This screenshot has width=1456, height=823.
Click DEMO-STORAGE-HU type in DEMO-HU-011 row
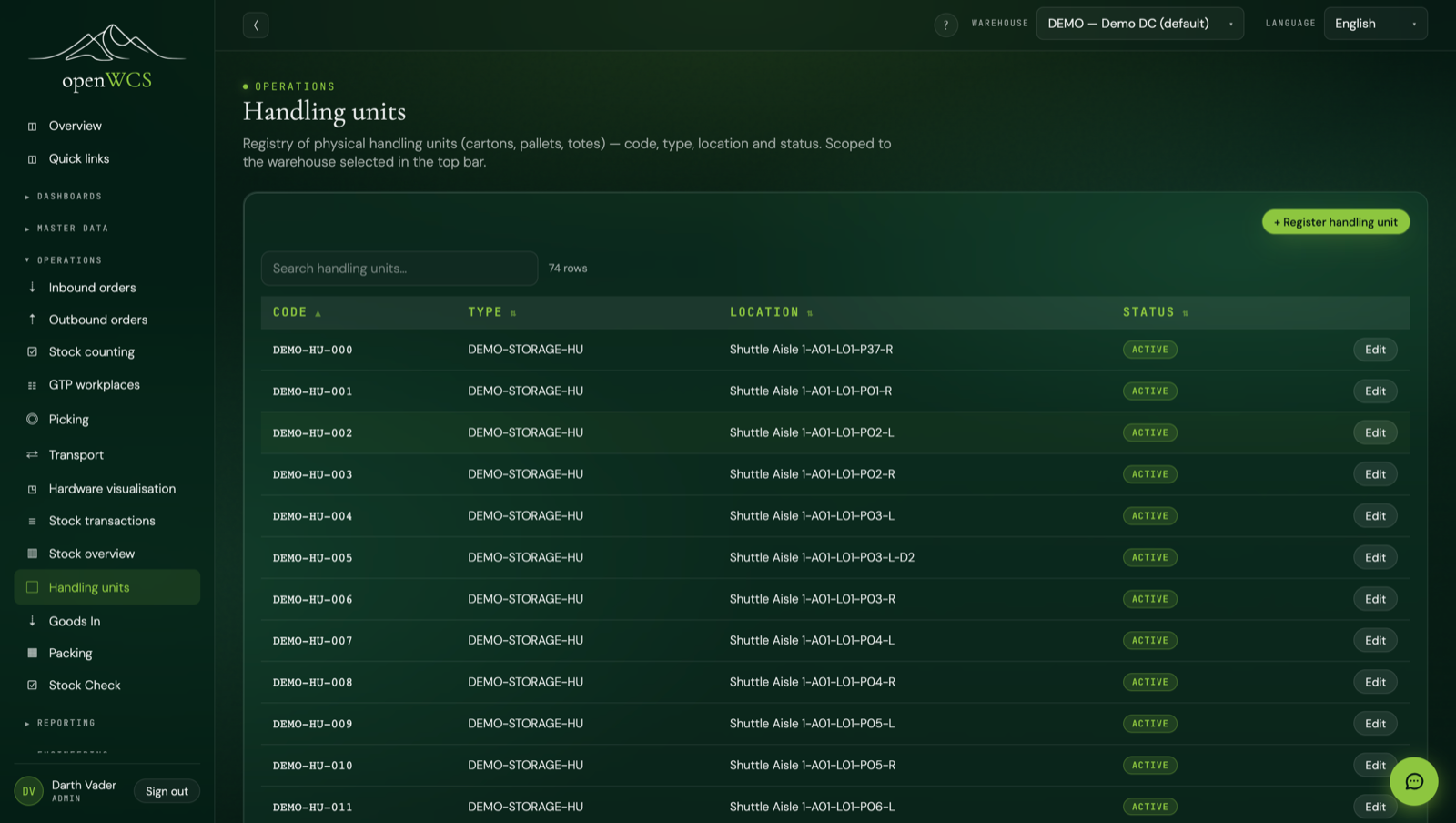(525, 807)
